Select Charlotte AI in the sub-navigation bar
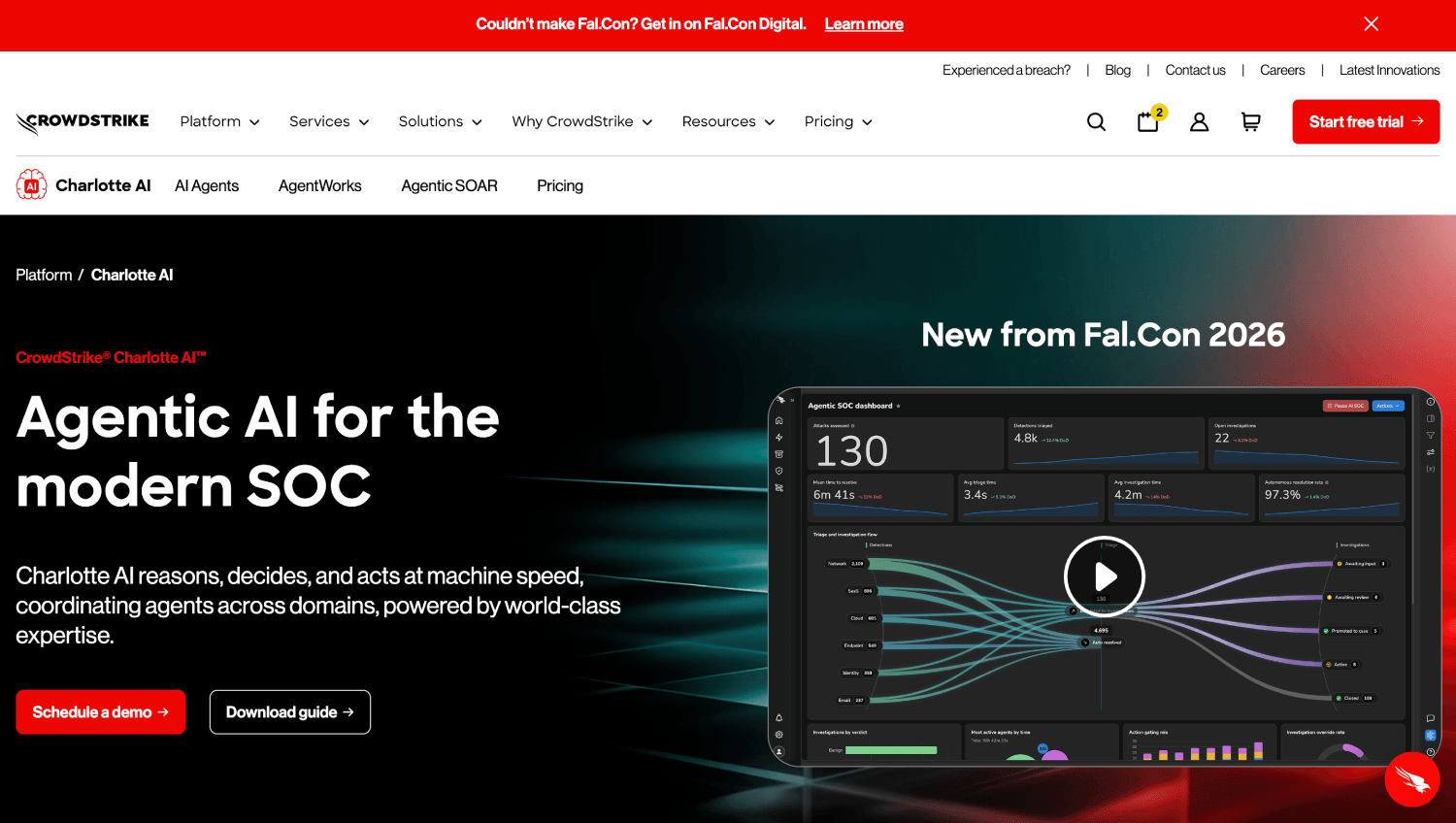 tap(103, 185)
